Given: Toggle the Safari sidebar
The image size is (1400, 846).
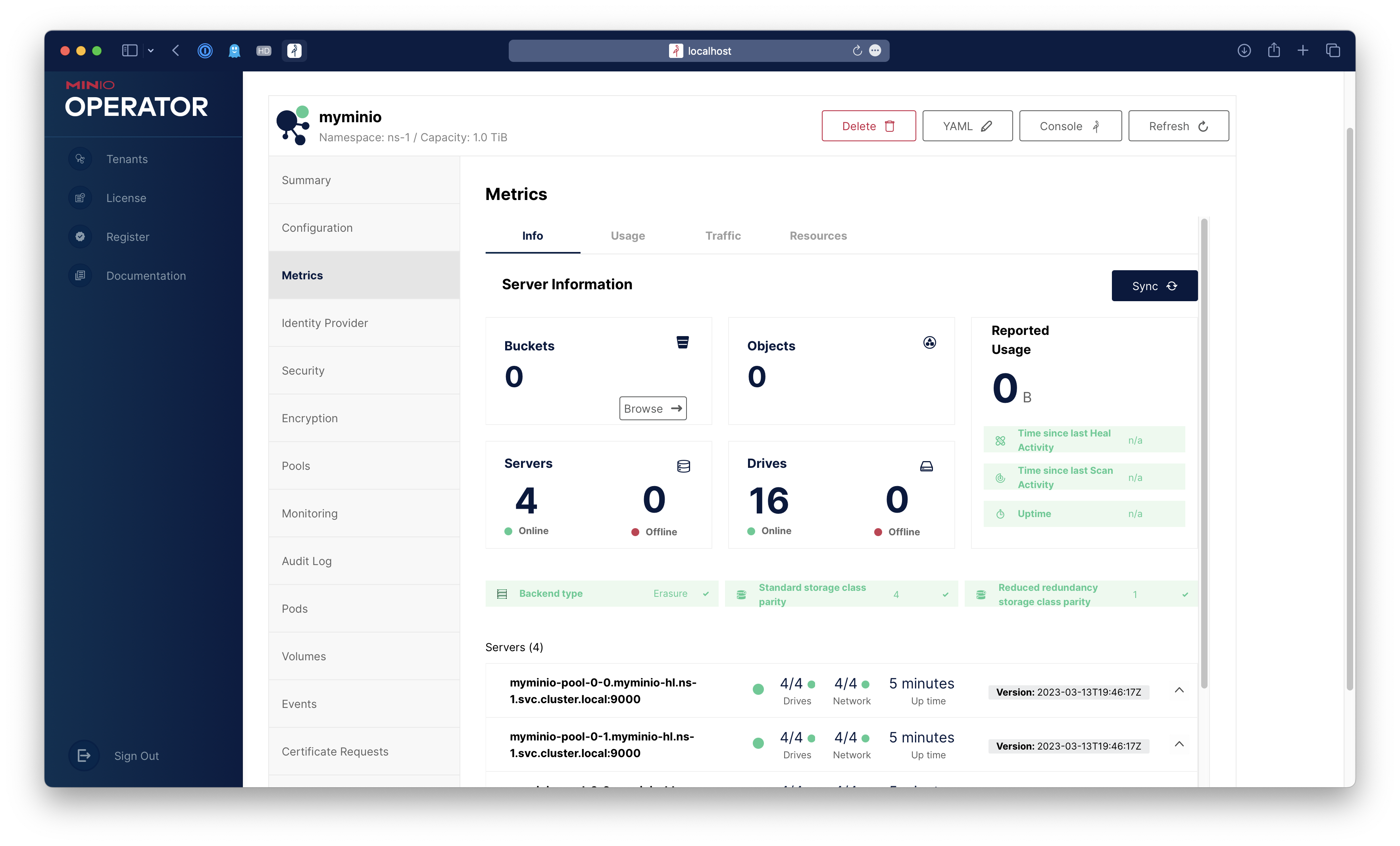Looking at the screenshot, I should click(x=129, y=50).
